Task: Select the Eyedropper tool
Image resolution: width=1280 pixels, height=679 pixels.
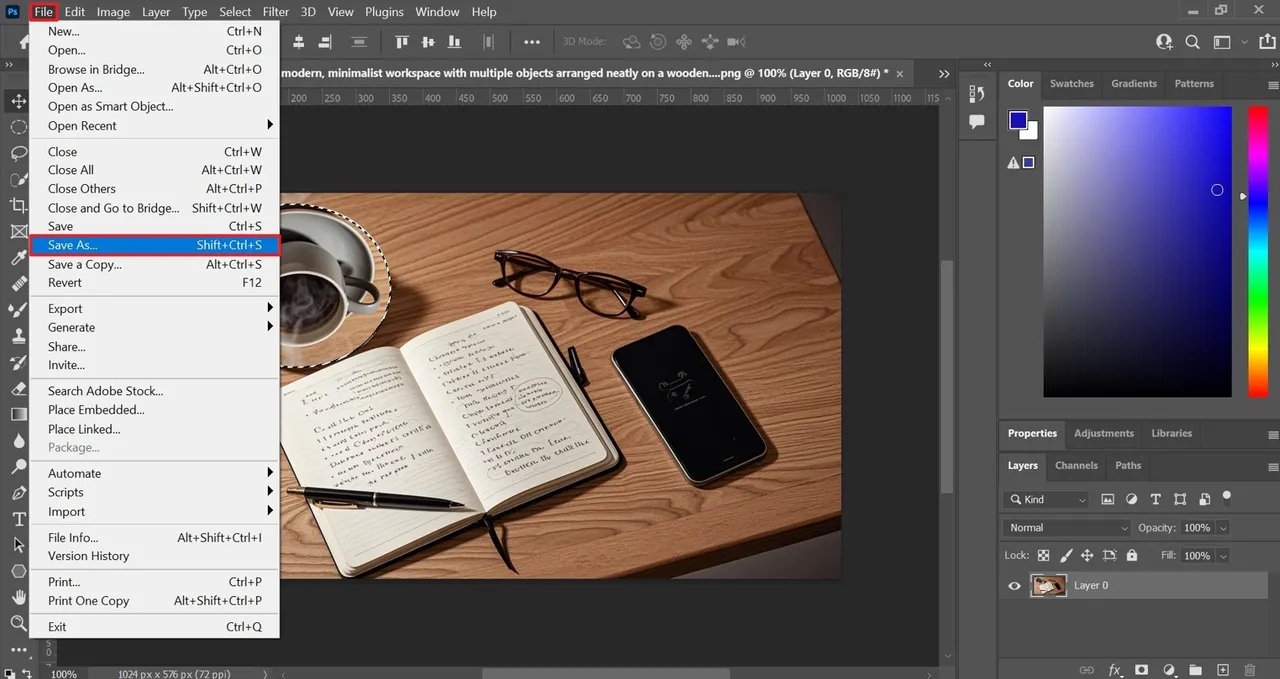Action: (x=20, y=258)
